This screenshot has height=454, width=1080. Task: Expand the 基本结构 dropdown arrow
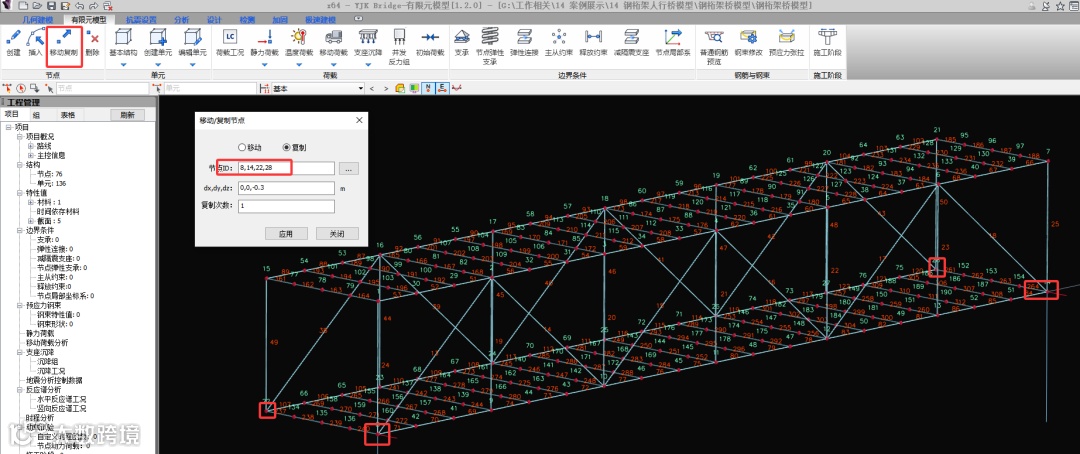[124, 65]
